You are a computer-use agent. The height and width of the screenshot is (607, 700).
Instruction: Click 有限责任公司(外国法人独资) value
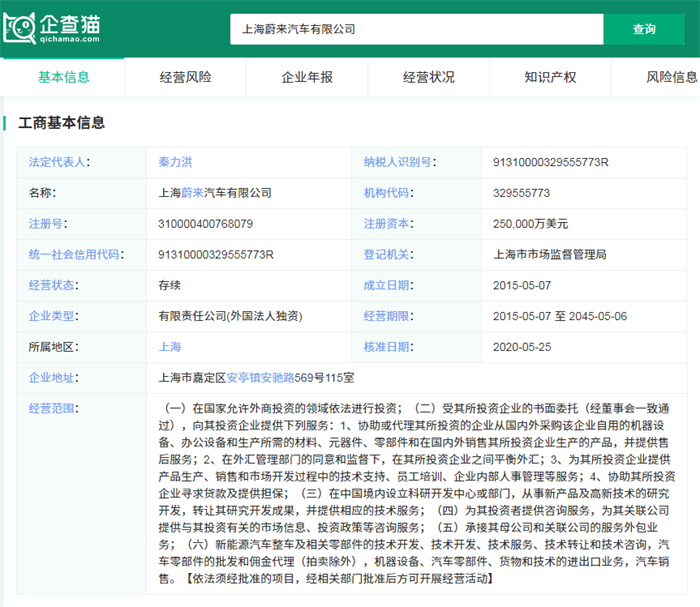230,316
